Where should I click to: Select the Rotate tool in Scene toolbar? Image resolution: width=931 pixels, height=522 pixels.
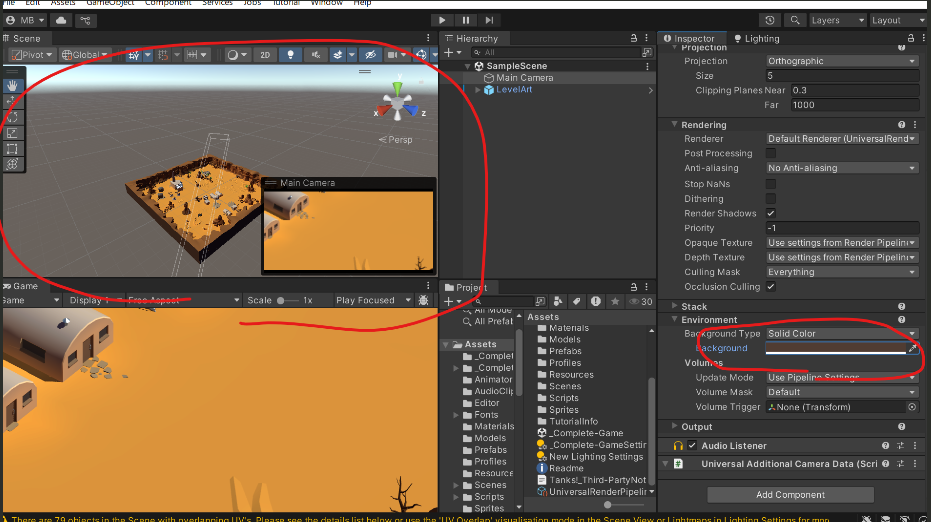click(x=12, y=117)
